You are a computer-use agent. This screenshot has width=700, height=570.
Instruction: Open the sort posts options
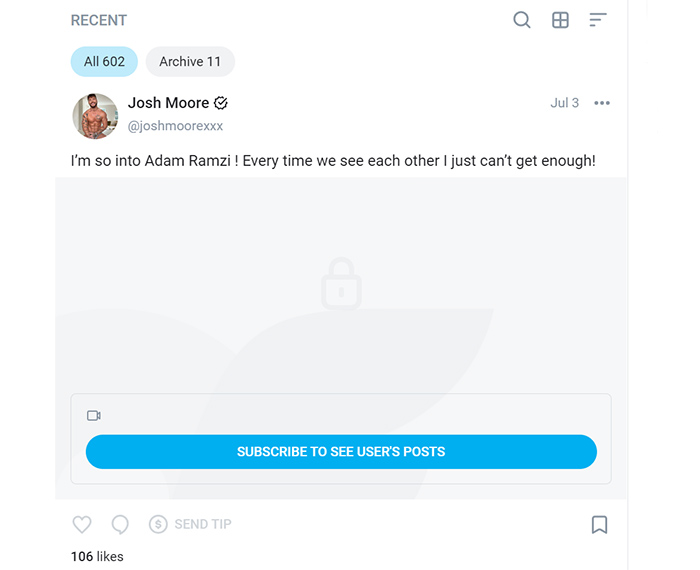click(598, 20)
